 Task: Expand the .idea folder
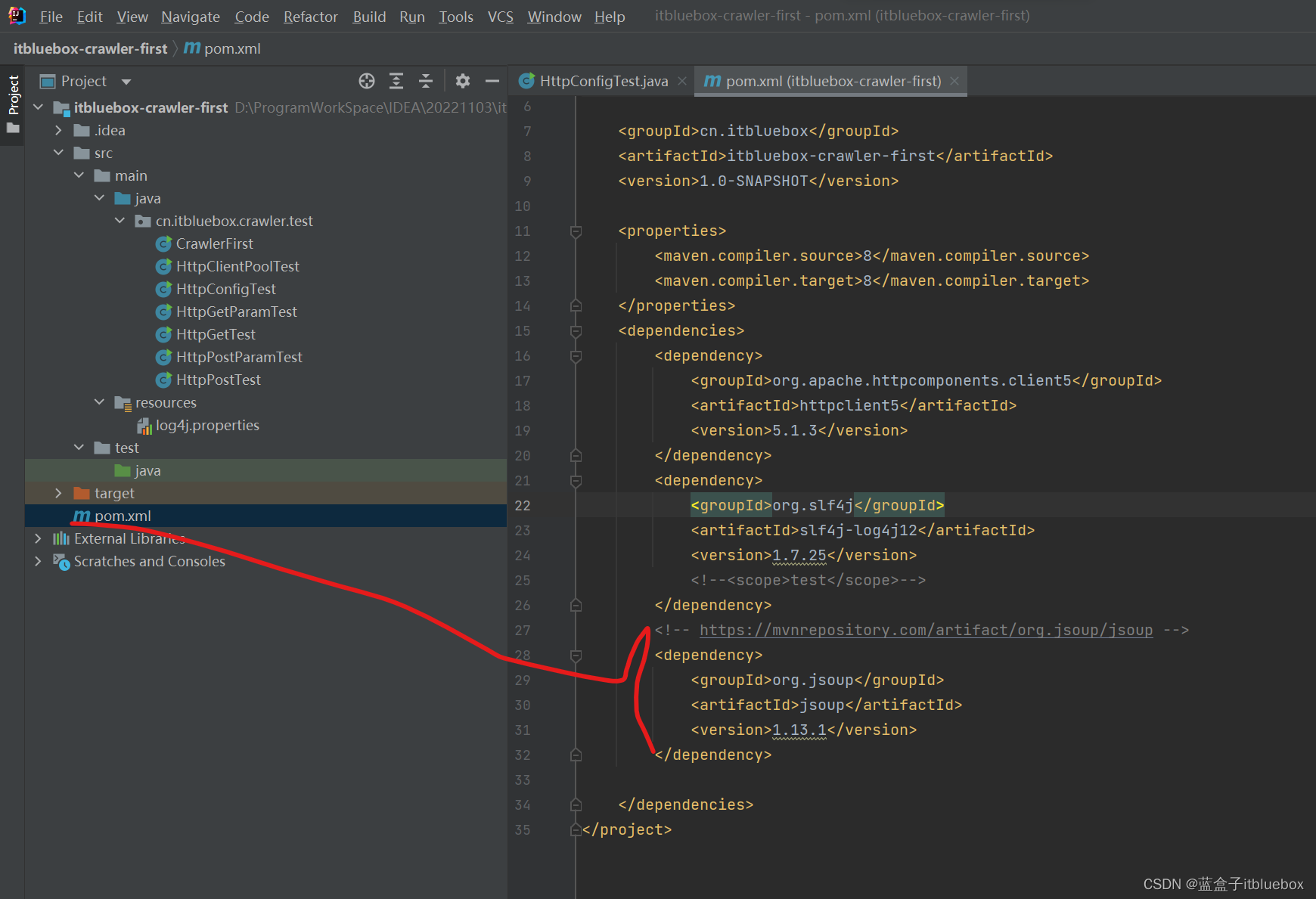click(58, 130)
